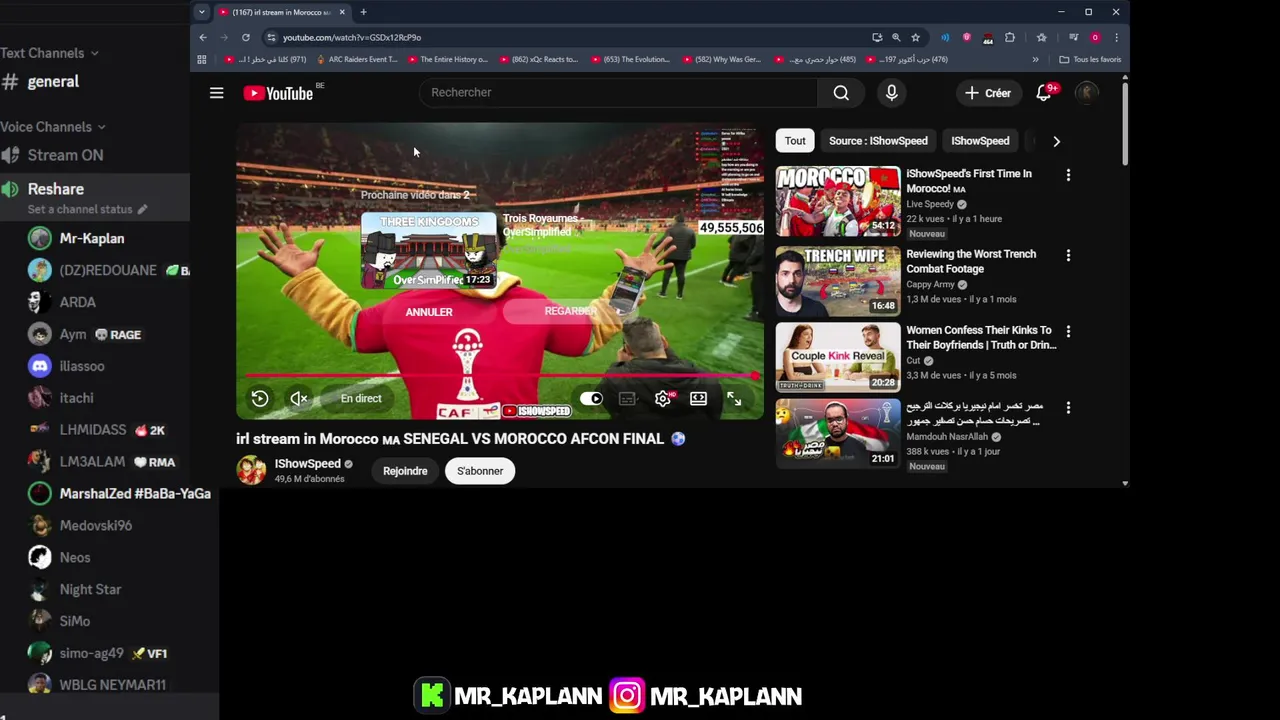Open the browser extensions puzzle icon
Screen dimensions: 1280x720
[1010, 37]
